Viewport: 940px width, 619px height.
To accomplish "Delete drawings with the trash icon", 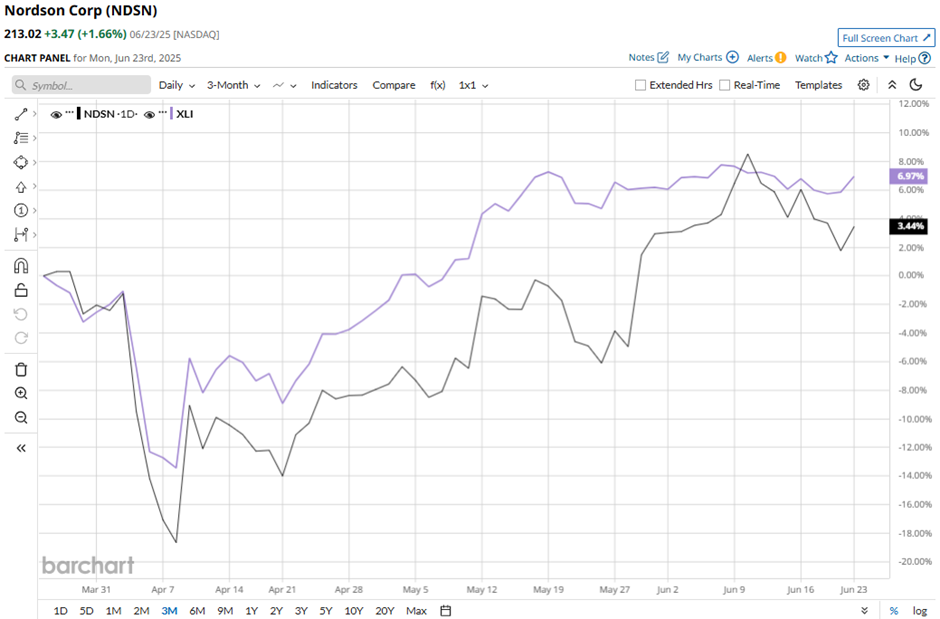I will tap(20, 369).
